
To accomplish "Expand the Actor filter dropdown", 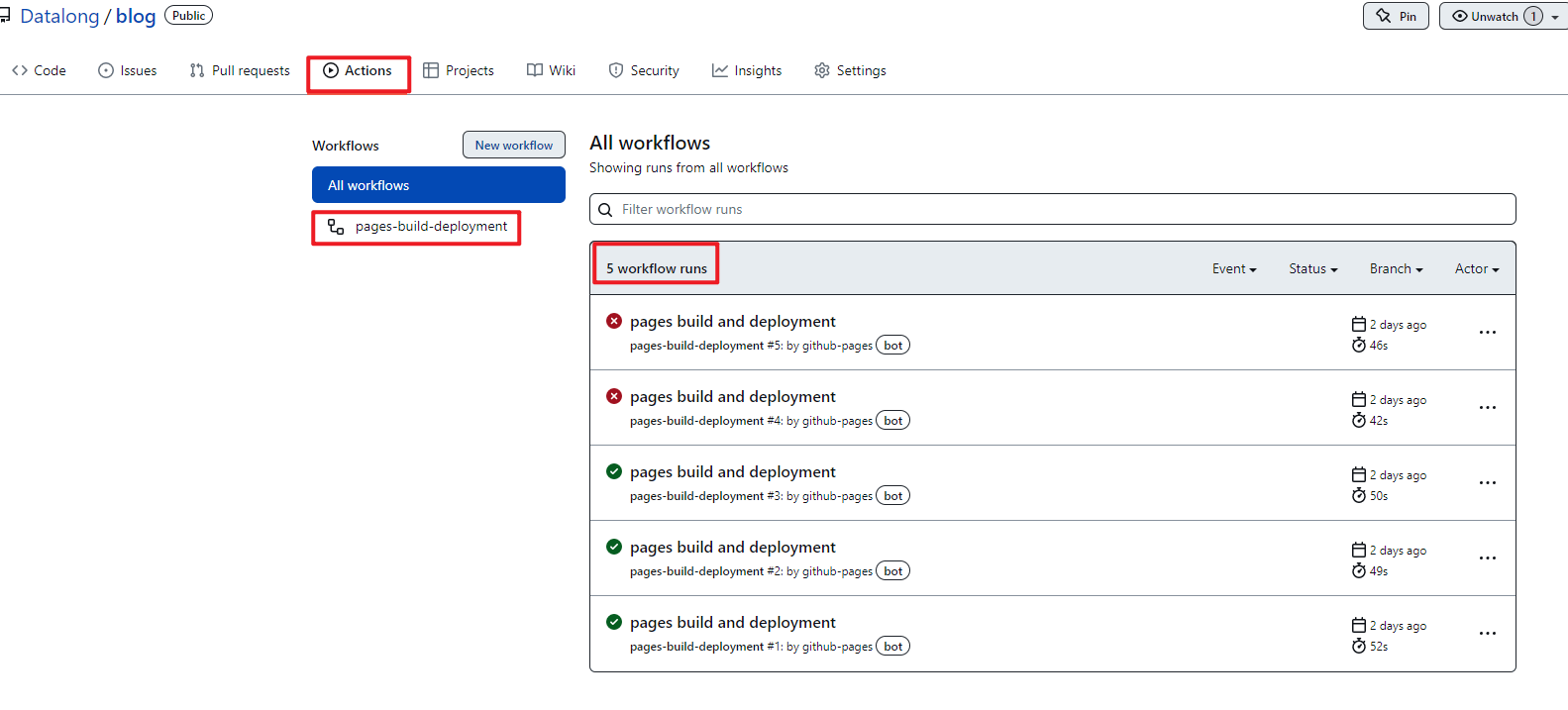I will 1477,269.
